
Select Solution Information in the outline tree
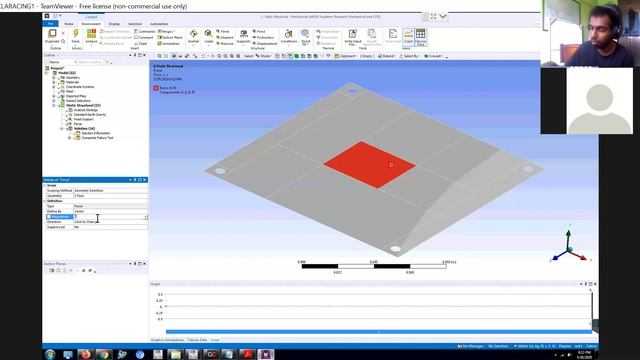click(x=95, y=133)
